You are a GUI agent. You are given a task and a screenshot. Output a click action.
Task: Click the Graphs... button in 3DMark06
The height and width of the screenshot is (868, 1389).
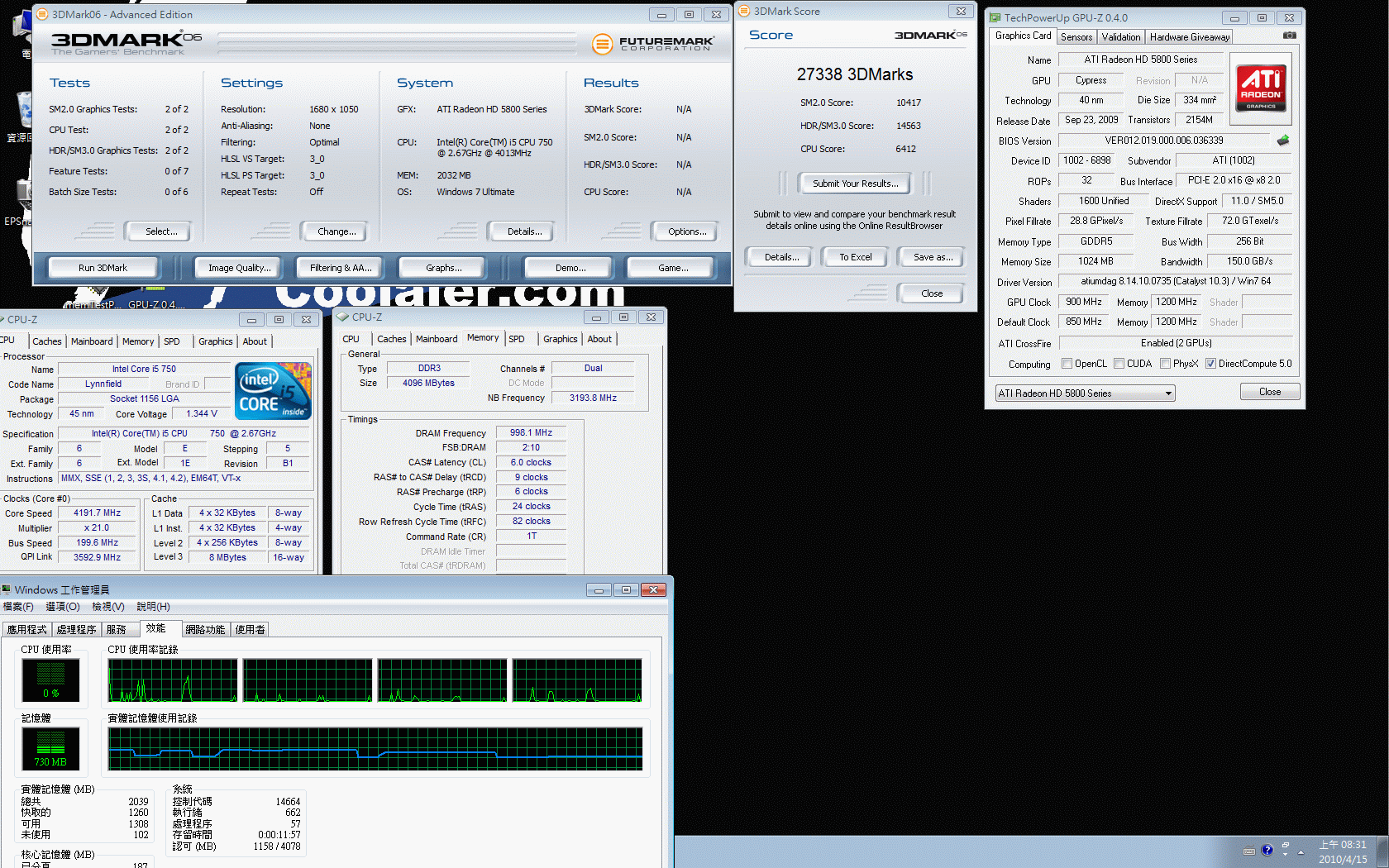[443, 268]
